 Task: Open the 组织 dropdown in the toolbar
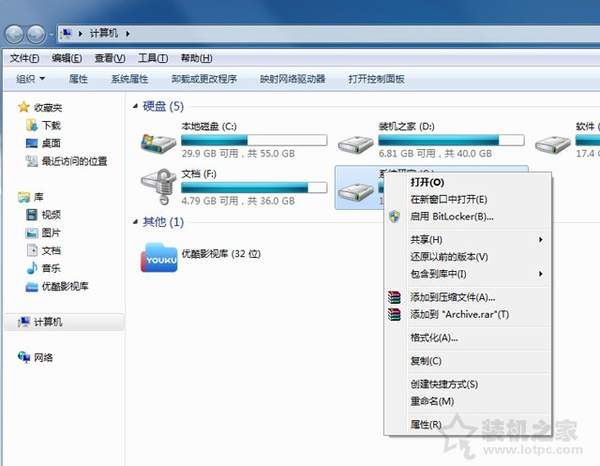point(31,79)
